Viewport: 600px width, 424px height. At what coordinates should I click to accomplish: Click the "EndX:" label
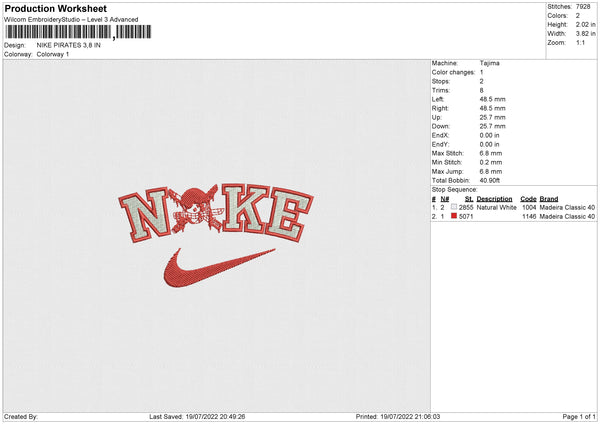[440, 135]
